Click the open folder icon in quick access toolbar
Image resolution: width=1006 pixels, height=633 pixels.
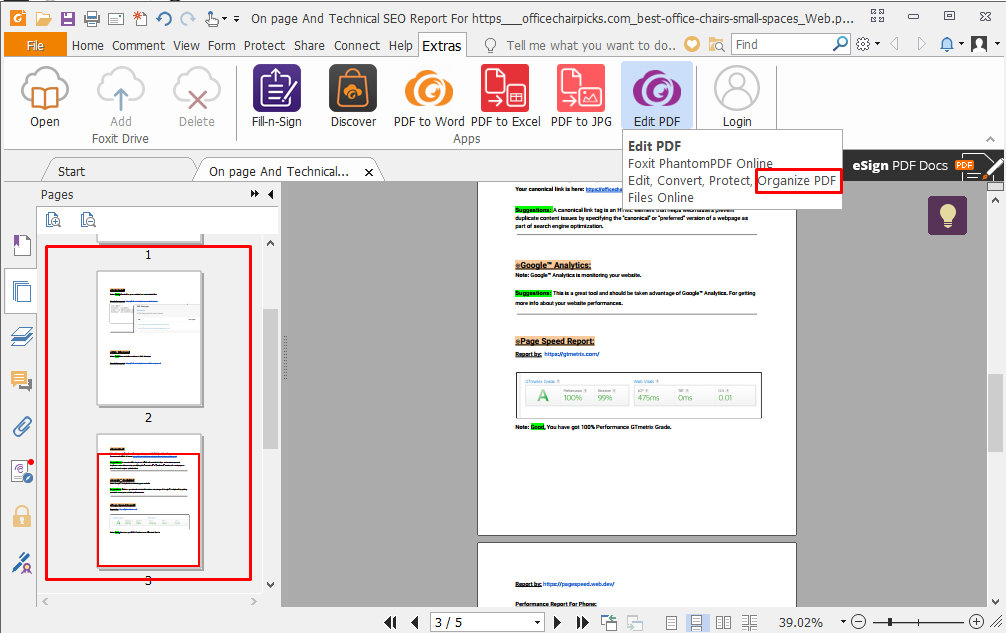(x=43, y=19)
